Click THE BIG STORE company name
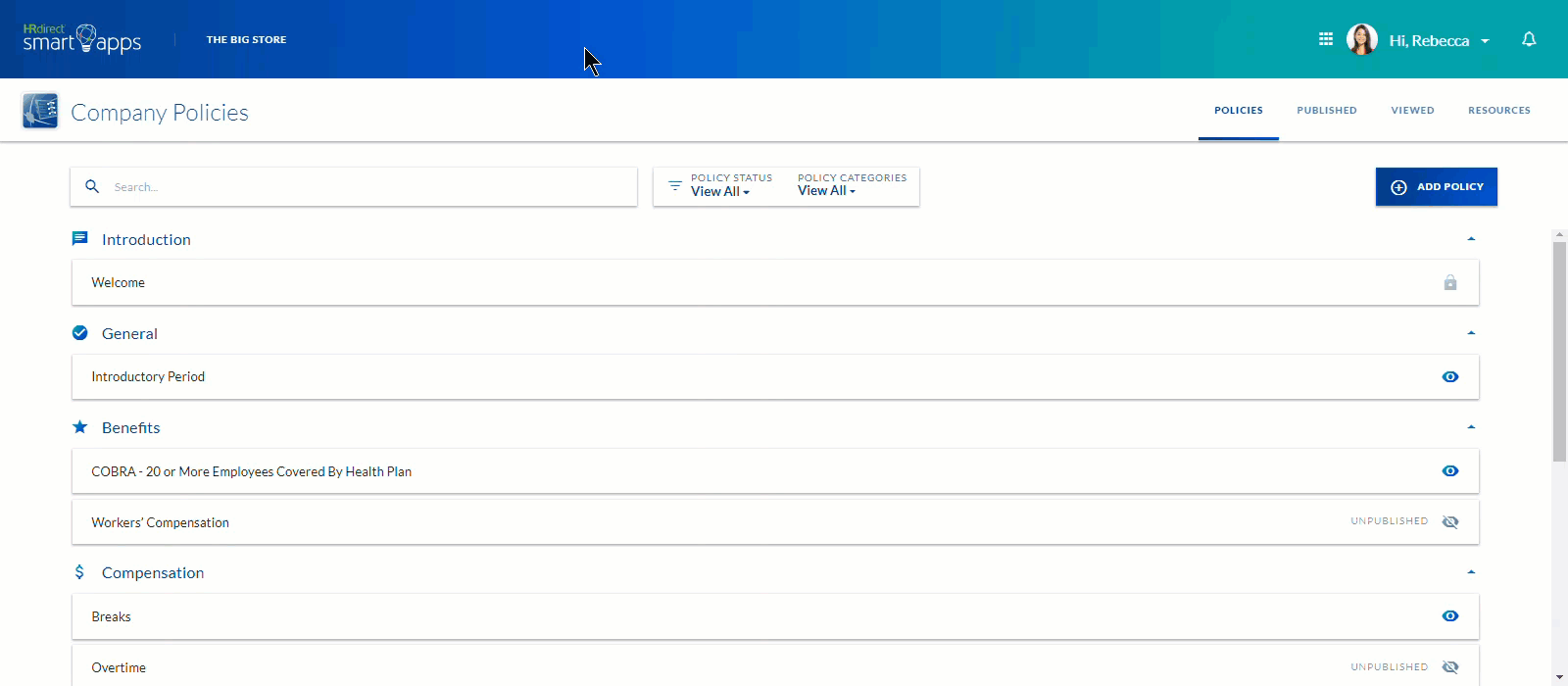1568x686 pixels. pyautogui.click(x=246, y=40)
